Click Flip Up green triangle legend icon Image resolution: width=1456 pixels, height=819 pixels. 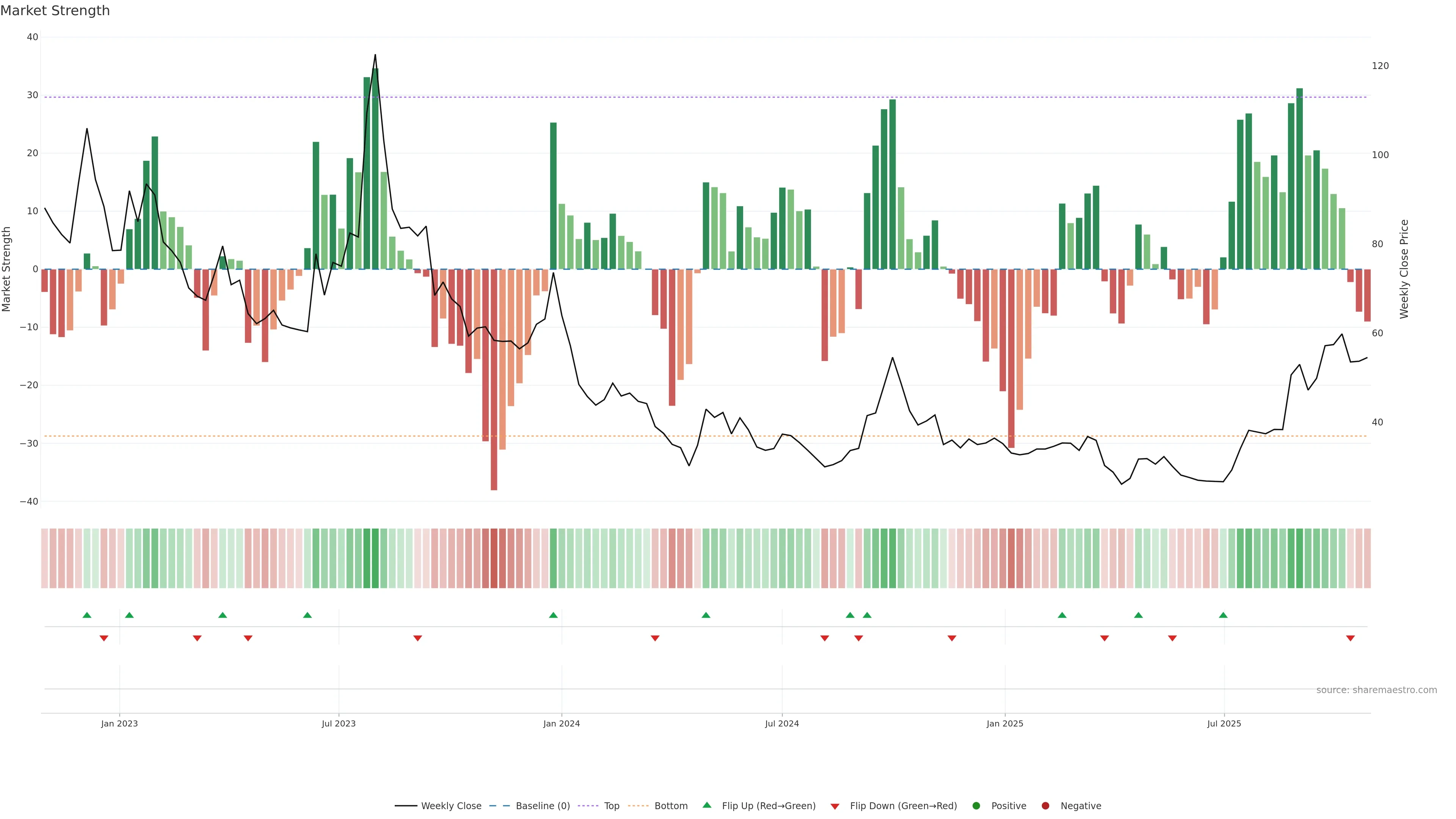(x=706, y=805)
